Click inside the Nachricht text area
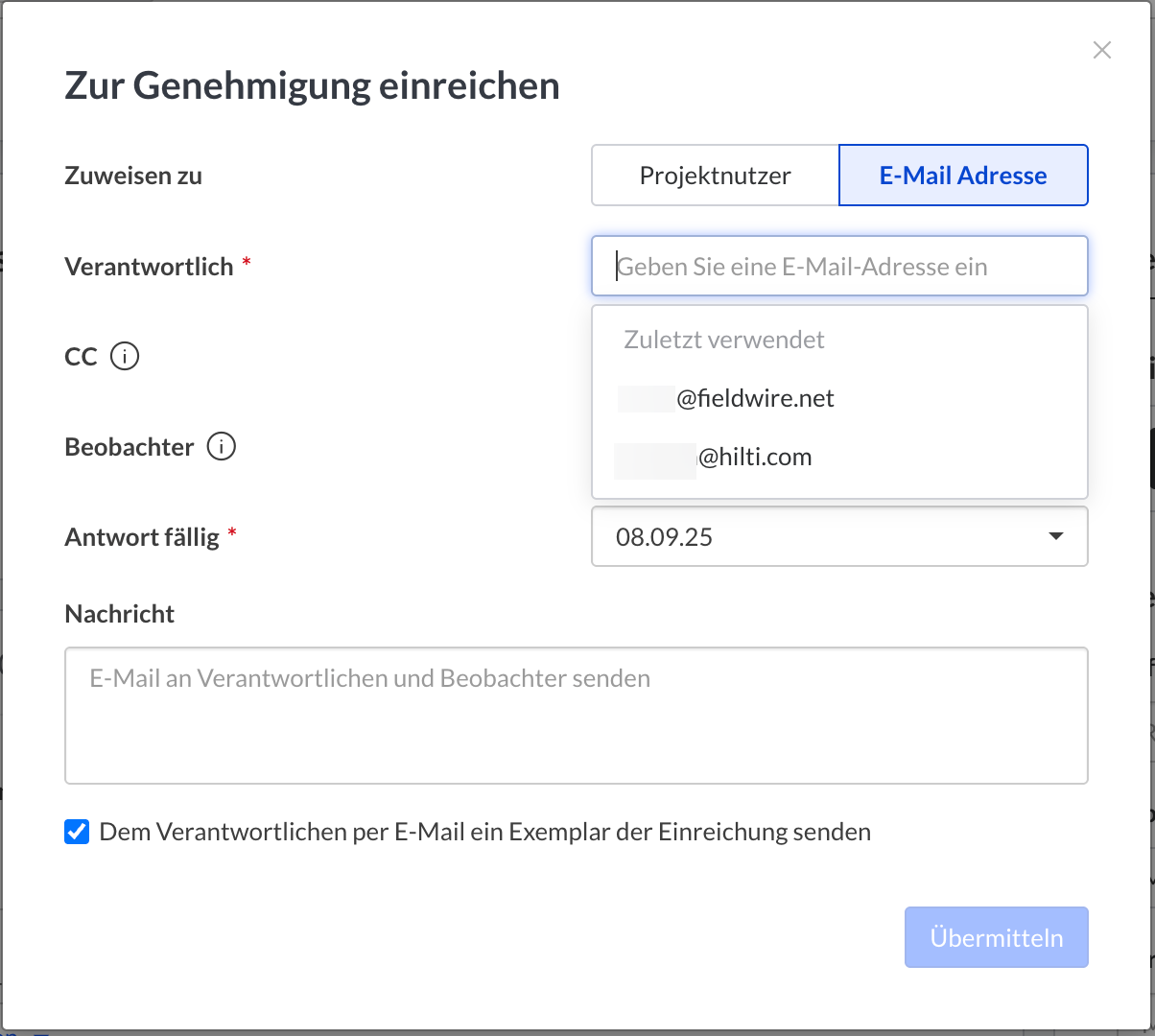This screenshot has width=1155, height=1036. point(576,716)
